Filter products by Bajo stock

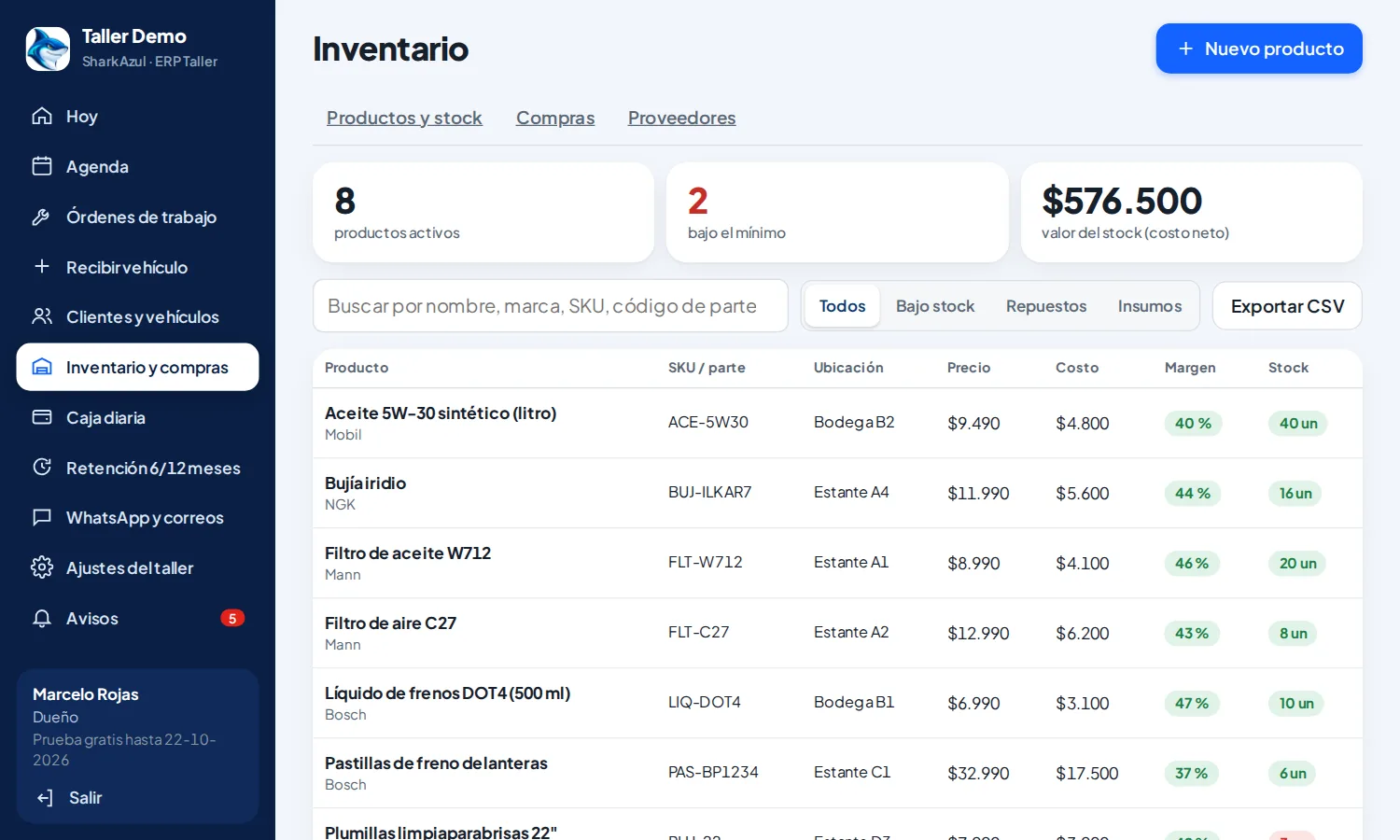[x=935, y=306]
